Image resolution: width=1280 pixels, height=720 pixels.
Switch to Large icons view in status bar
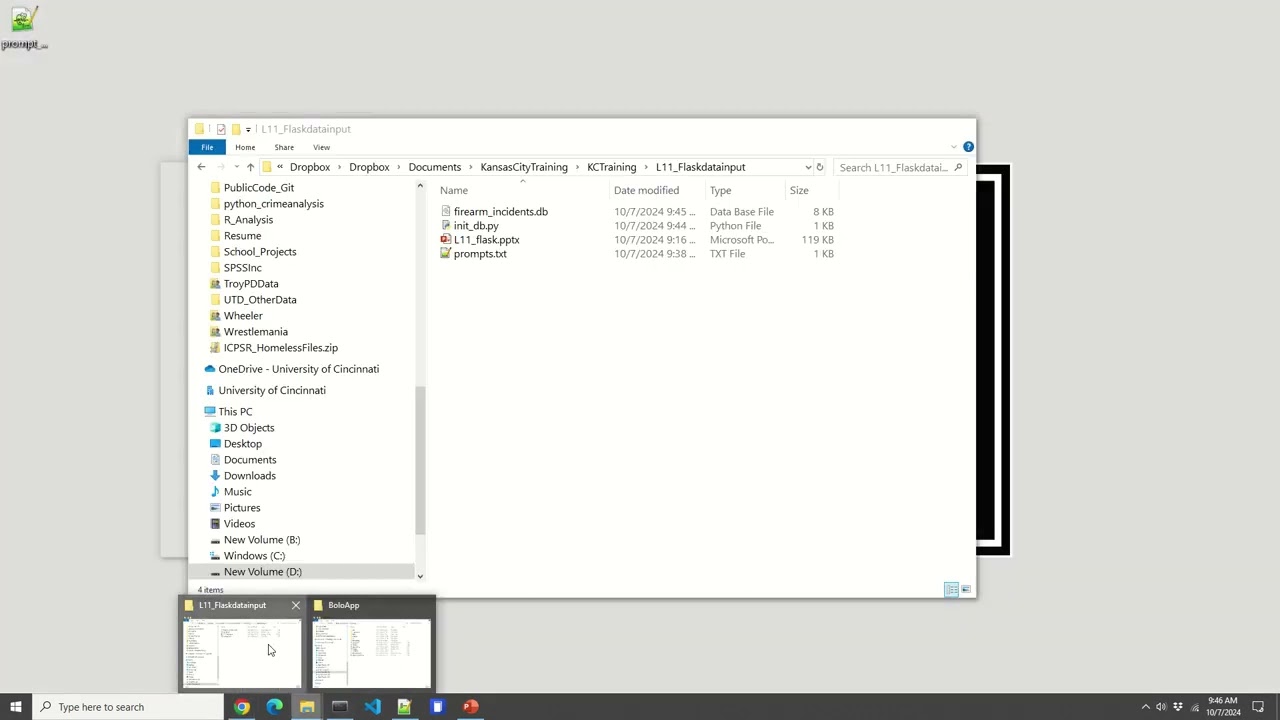[965, 590]
